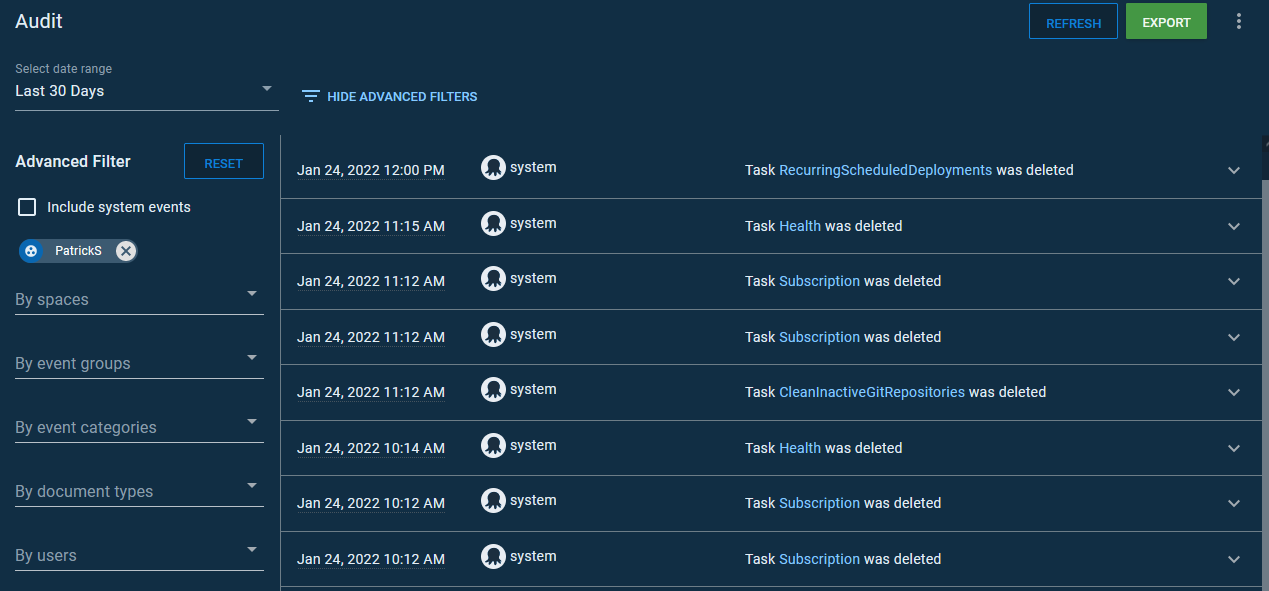Open the By document types dropdown
Image resolution: width=1269 pixels, height=591 pixels.
[x=139, y=490]
